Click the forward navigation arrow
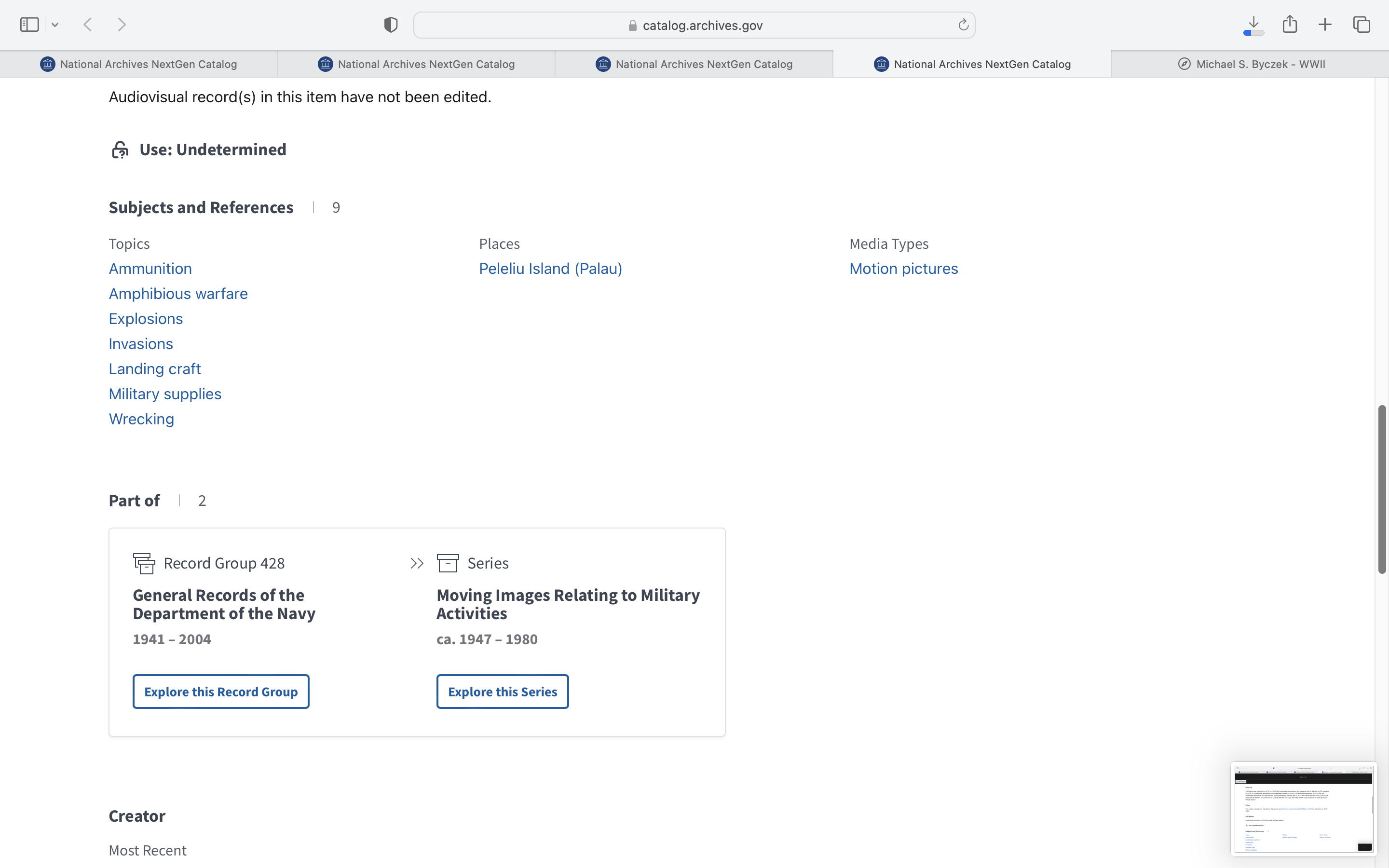Viewport: 1389px width, 868px height. [122, 25]
